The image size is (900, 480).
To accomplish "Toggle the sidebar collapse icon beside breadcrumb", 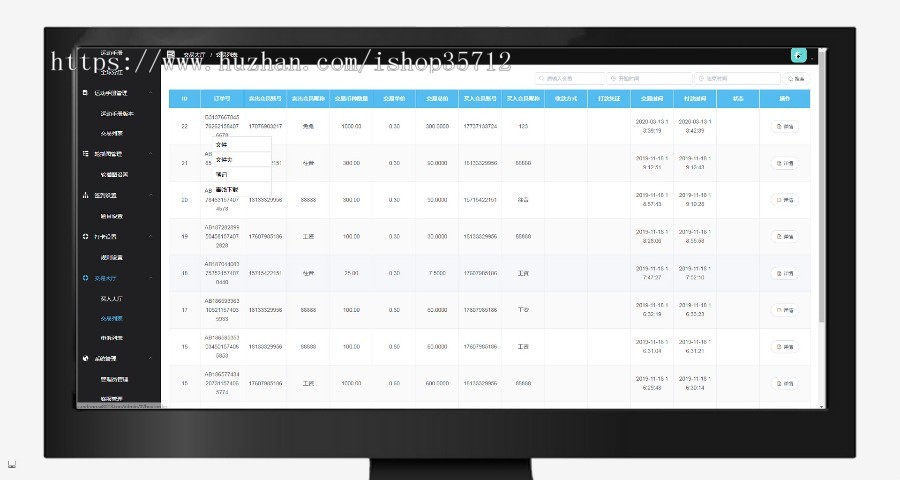I will (x=170, y=54).
